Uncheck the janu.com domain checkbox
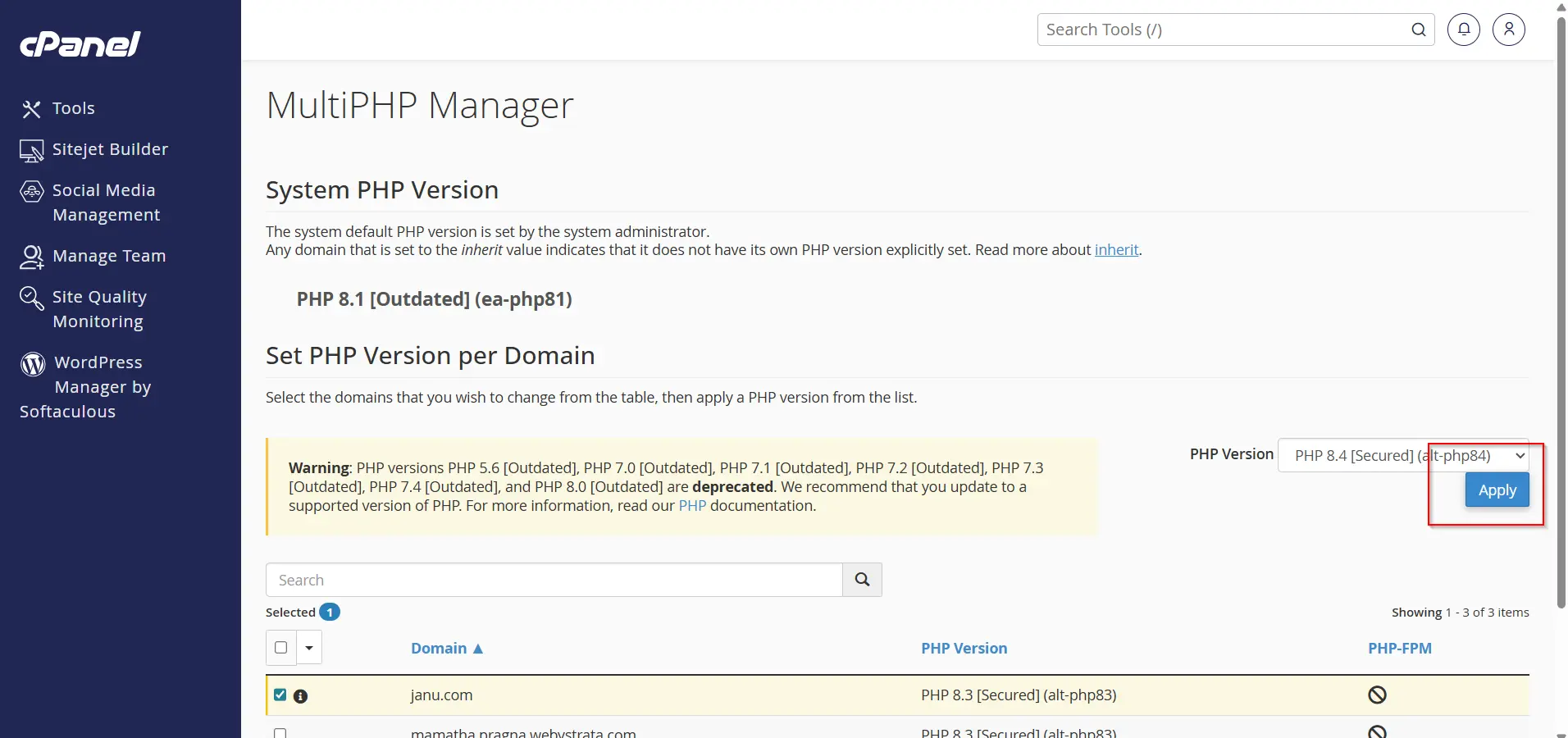 [280, 695]
